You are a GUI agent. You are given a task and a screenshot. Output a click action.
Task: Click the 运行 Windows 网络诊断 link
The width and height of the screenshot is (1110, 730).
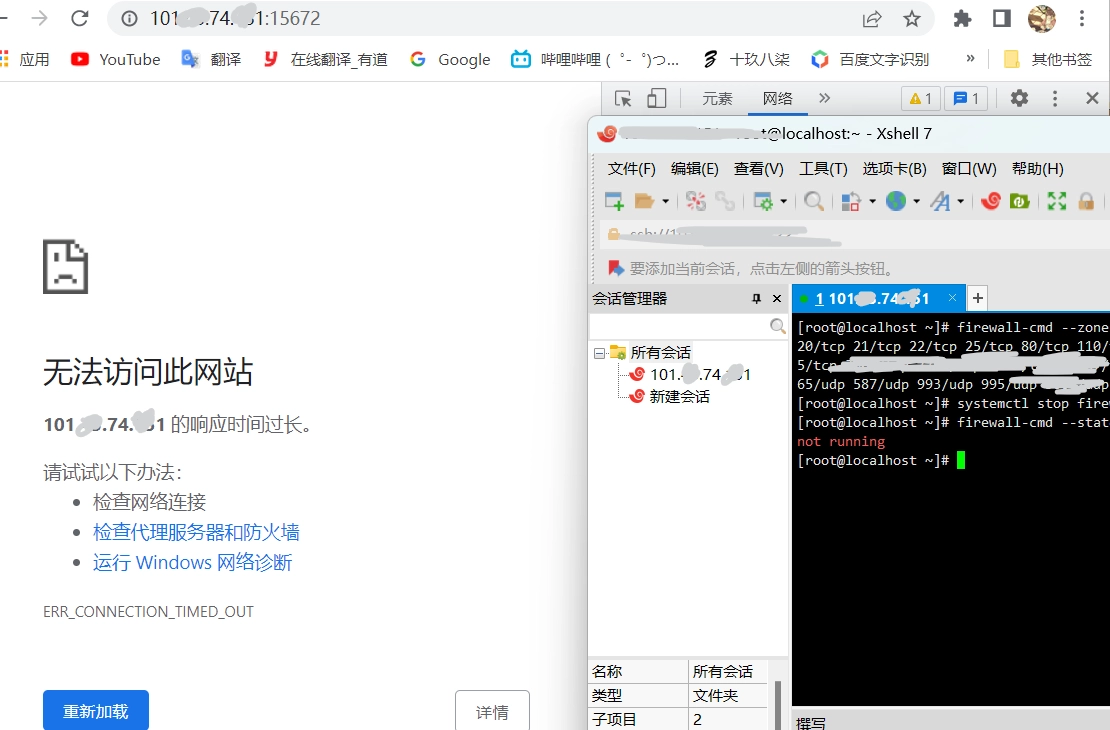click(192, 563)
